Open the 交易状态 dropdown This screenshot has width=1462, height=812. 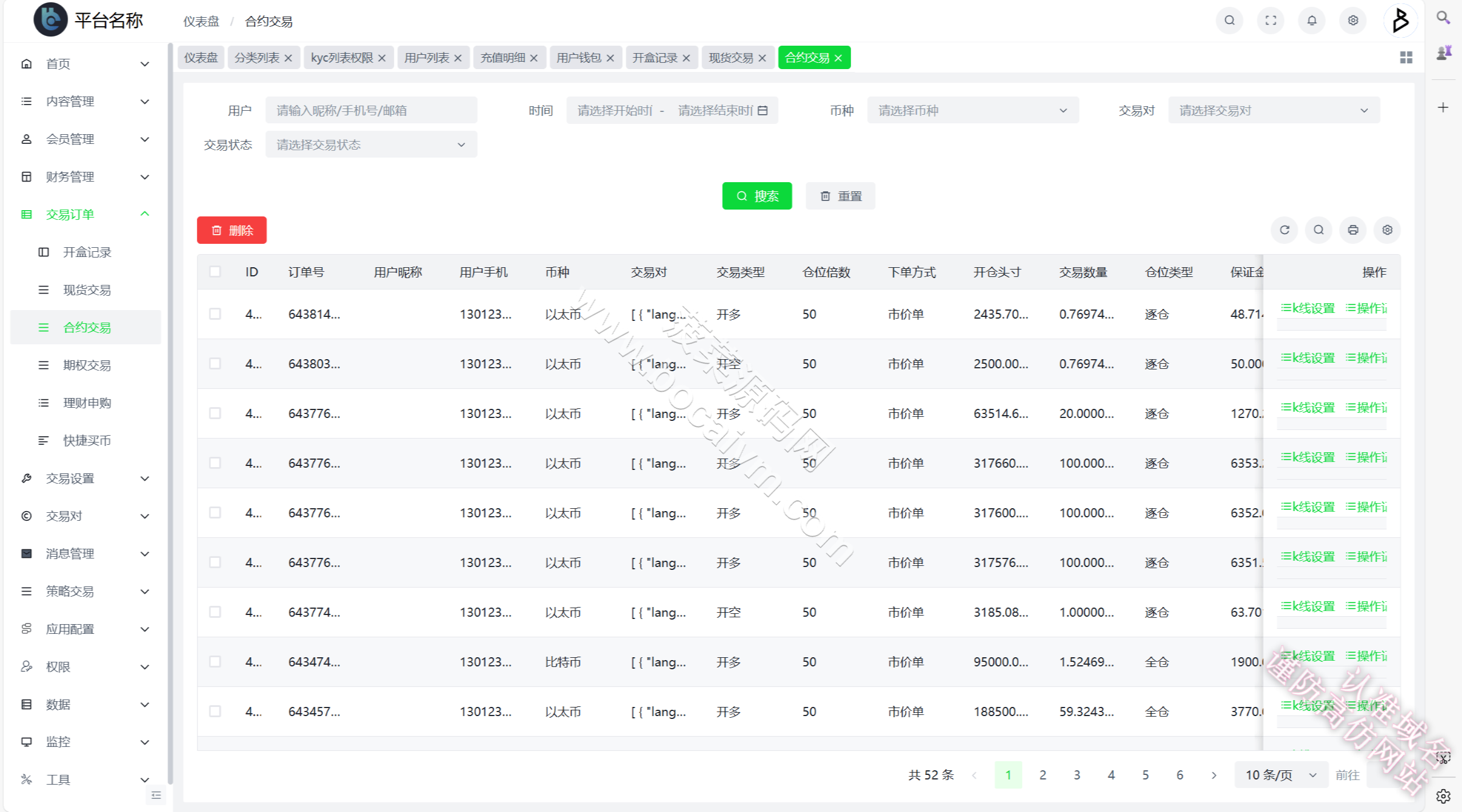(x=371, y=145)
